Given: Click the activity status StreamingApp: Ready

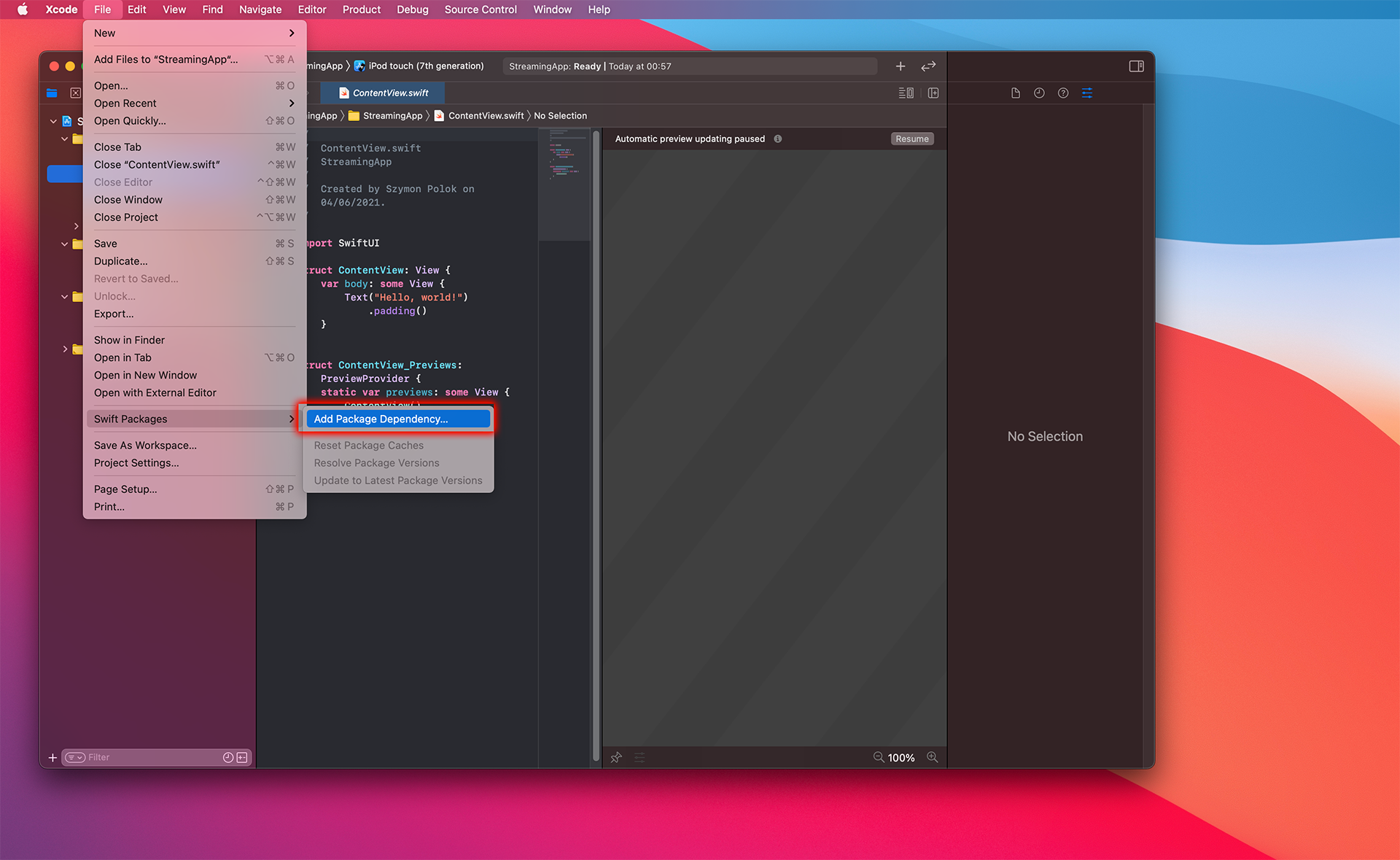Looking at the screenshot, I should (x=689, y=66).
